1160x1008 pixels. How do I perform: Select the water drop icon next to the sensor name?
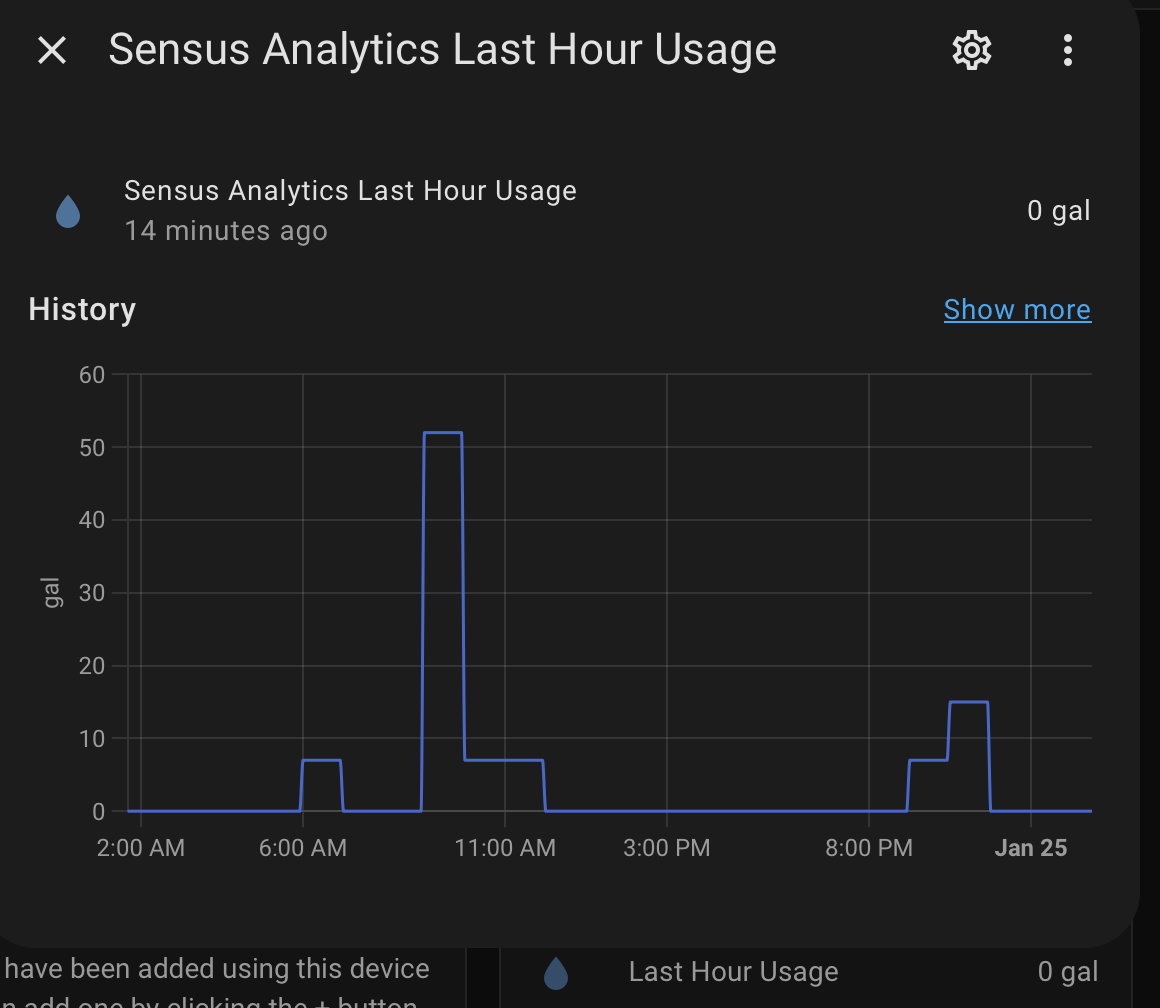(67, 210)
